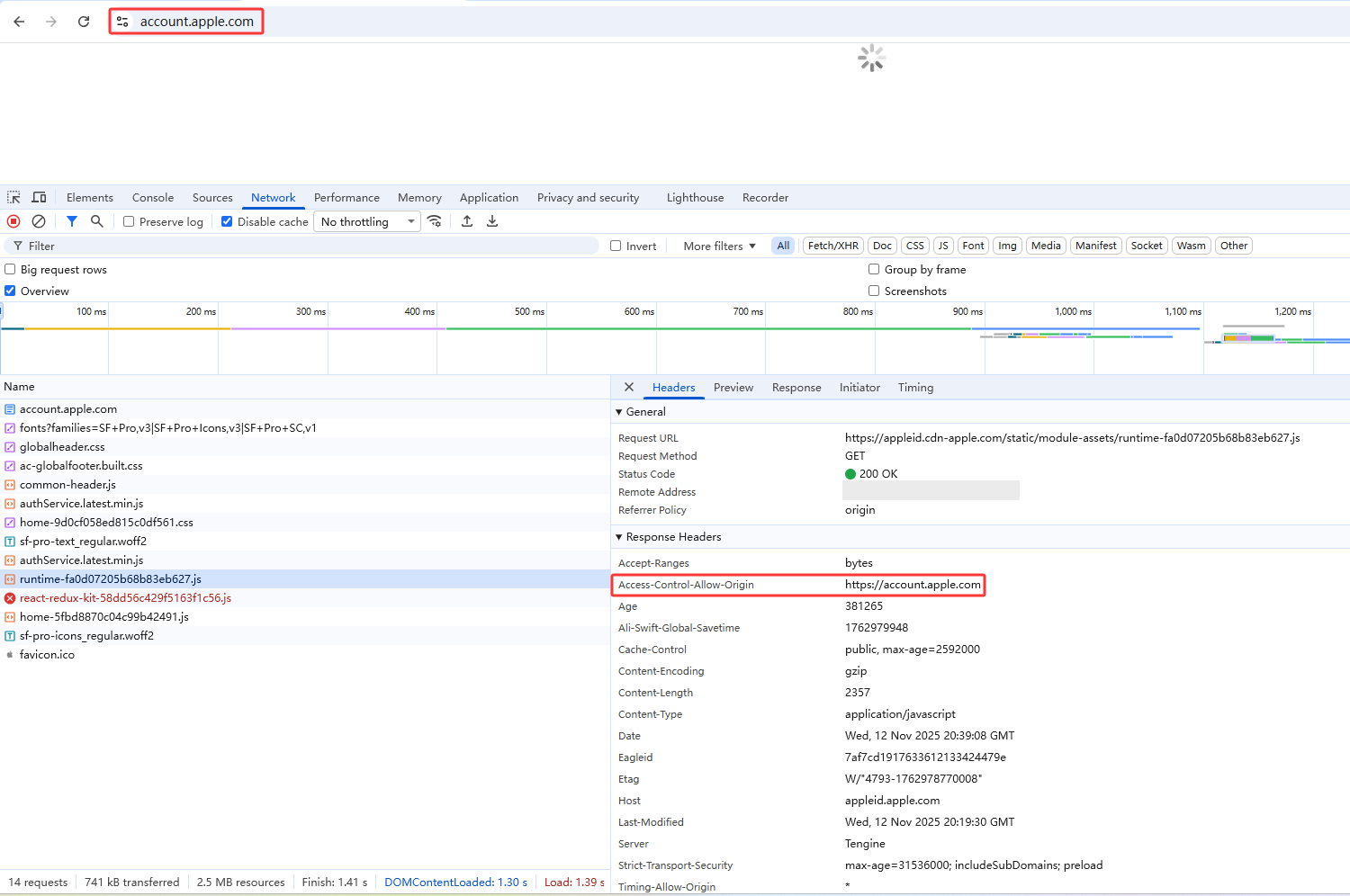Switch to the Console panel tab
Screen dimensions: 1350x896
pyautogui.click(x=153, y=198)
